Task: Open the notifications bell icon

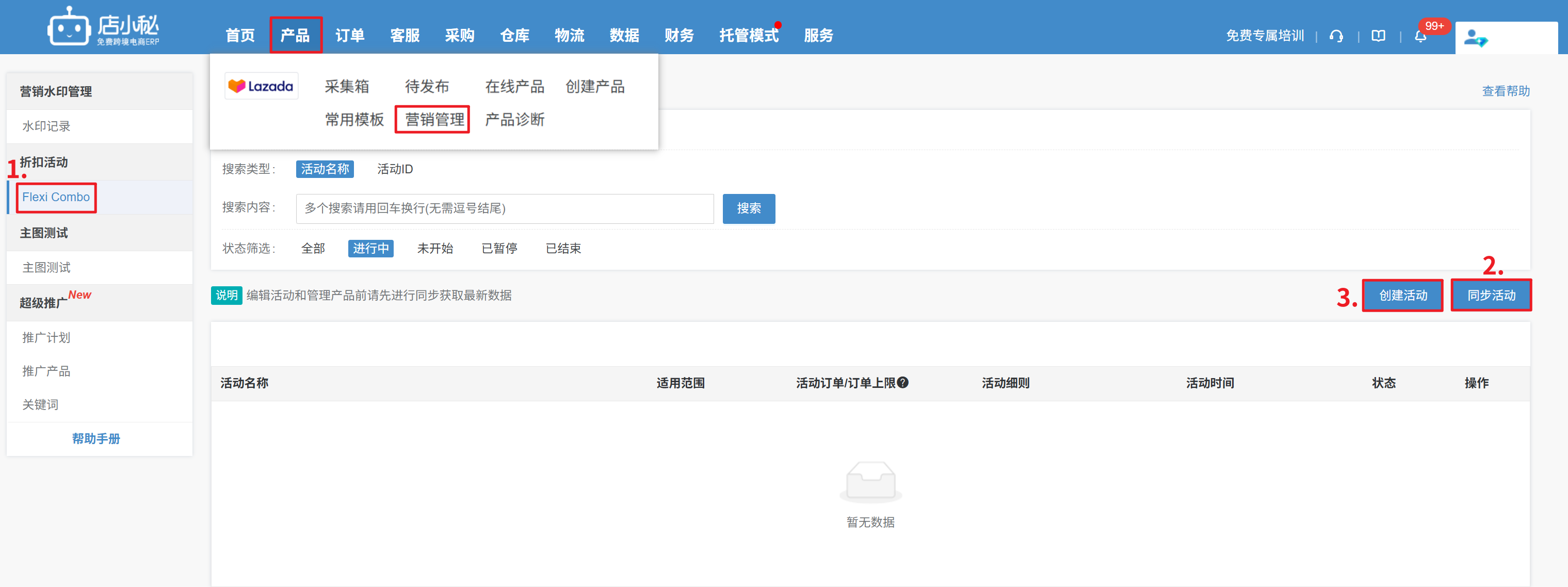Action: click(x=1420, y=37)
